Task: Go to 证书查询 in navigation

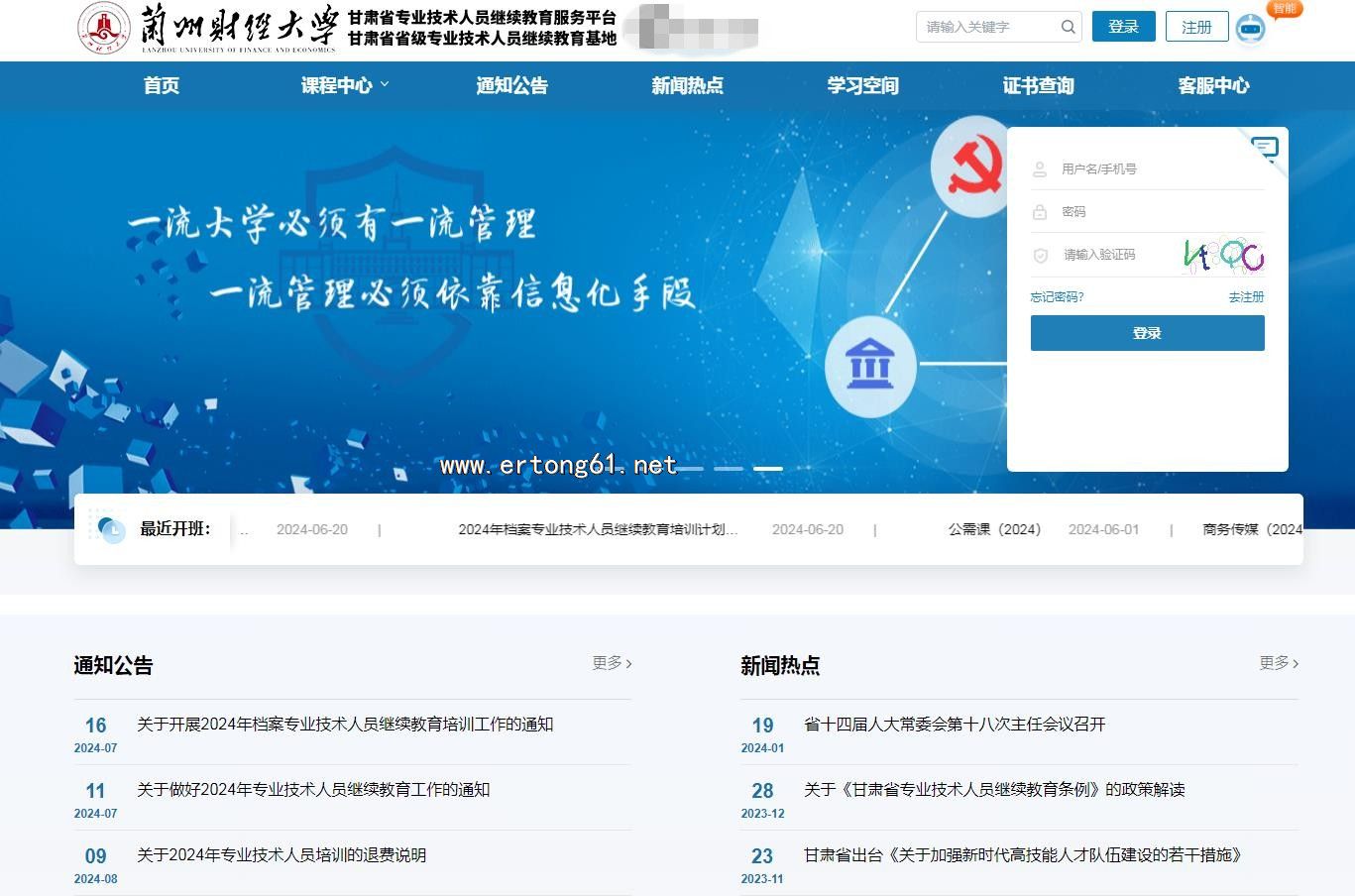Action: click(1038, 85)
